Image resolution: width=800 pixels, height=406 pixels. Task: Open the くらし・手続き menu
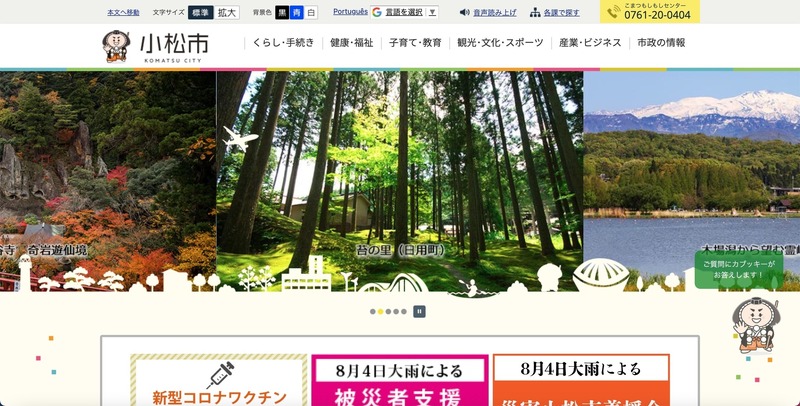coord(284,43)
